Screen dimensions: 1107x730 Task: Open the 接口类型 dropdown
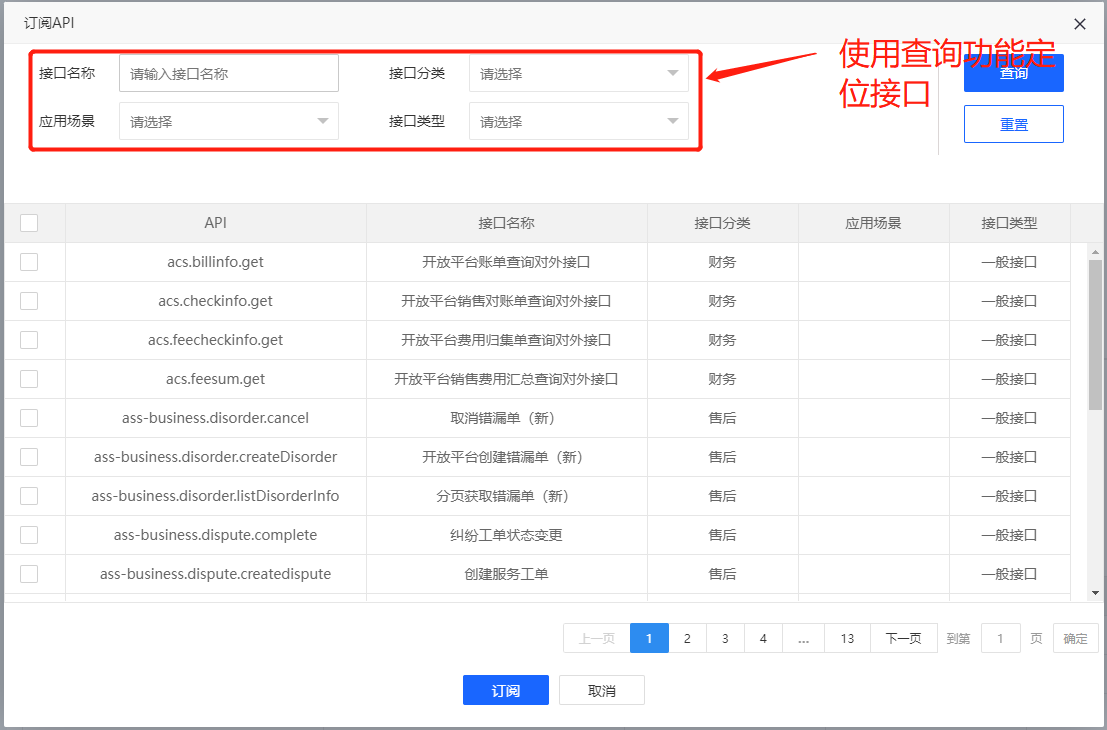(578, 120)
